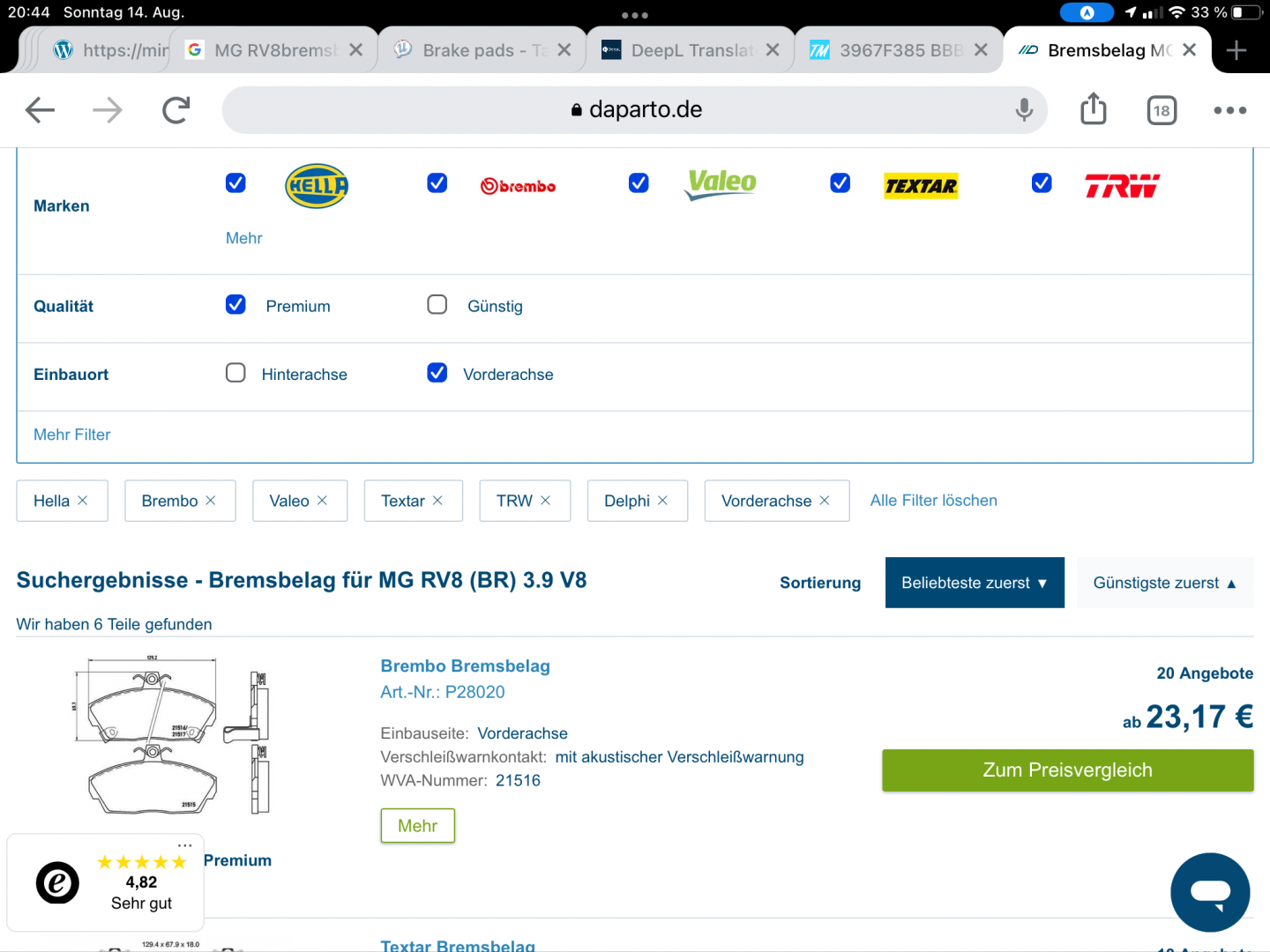This screenshot has height=952, width=1270.
Task: Click the Zum Preisvergleich button
Action: (x=1068, y=770)
